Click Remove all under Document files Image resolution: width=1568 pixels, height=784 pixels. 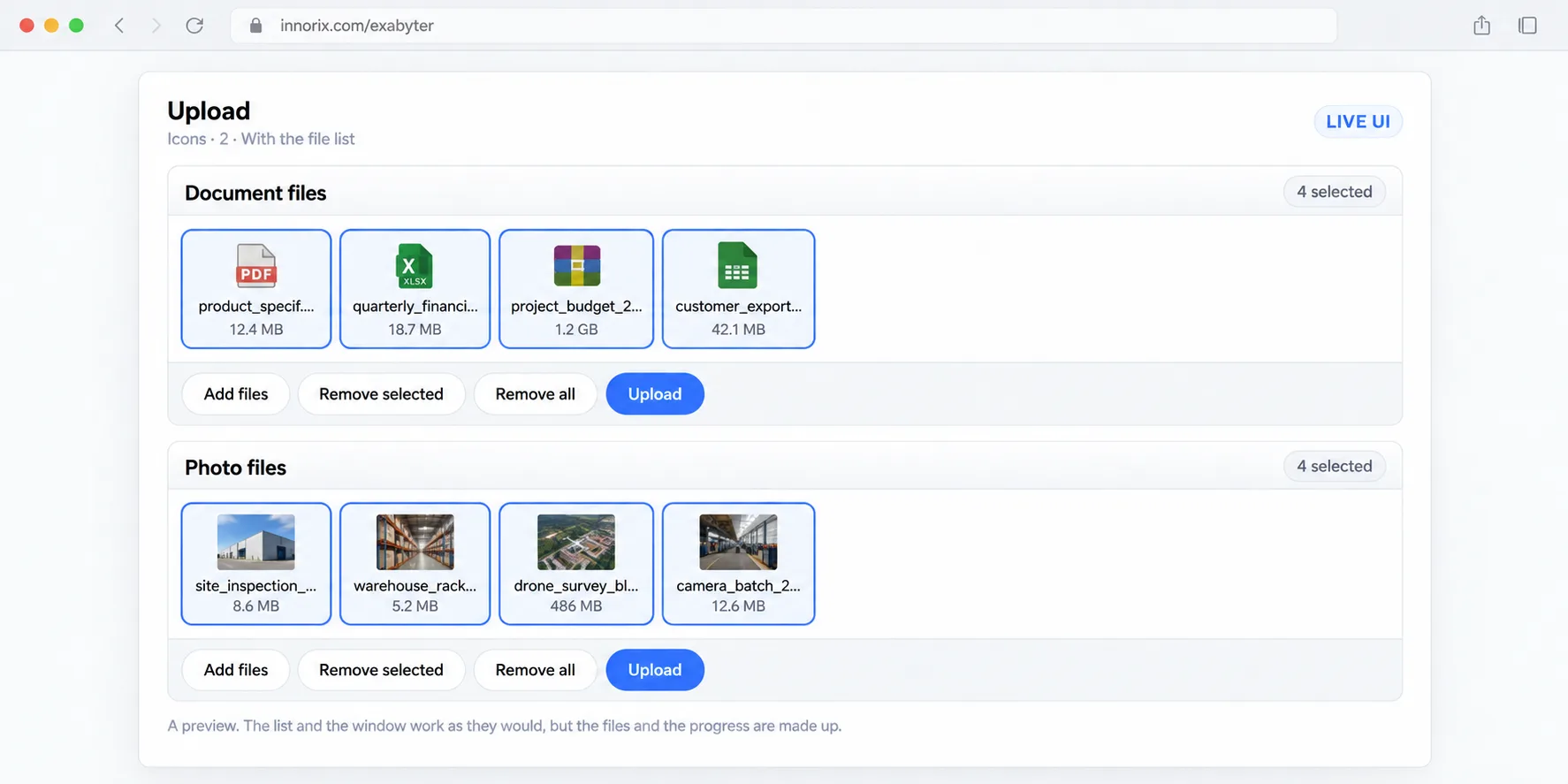[535, 394]
